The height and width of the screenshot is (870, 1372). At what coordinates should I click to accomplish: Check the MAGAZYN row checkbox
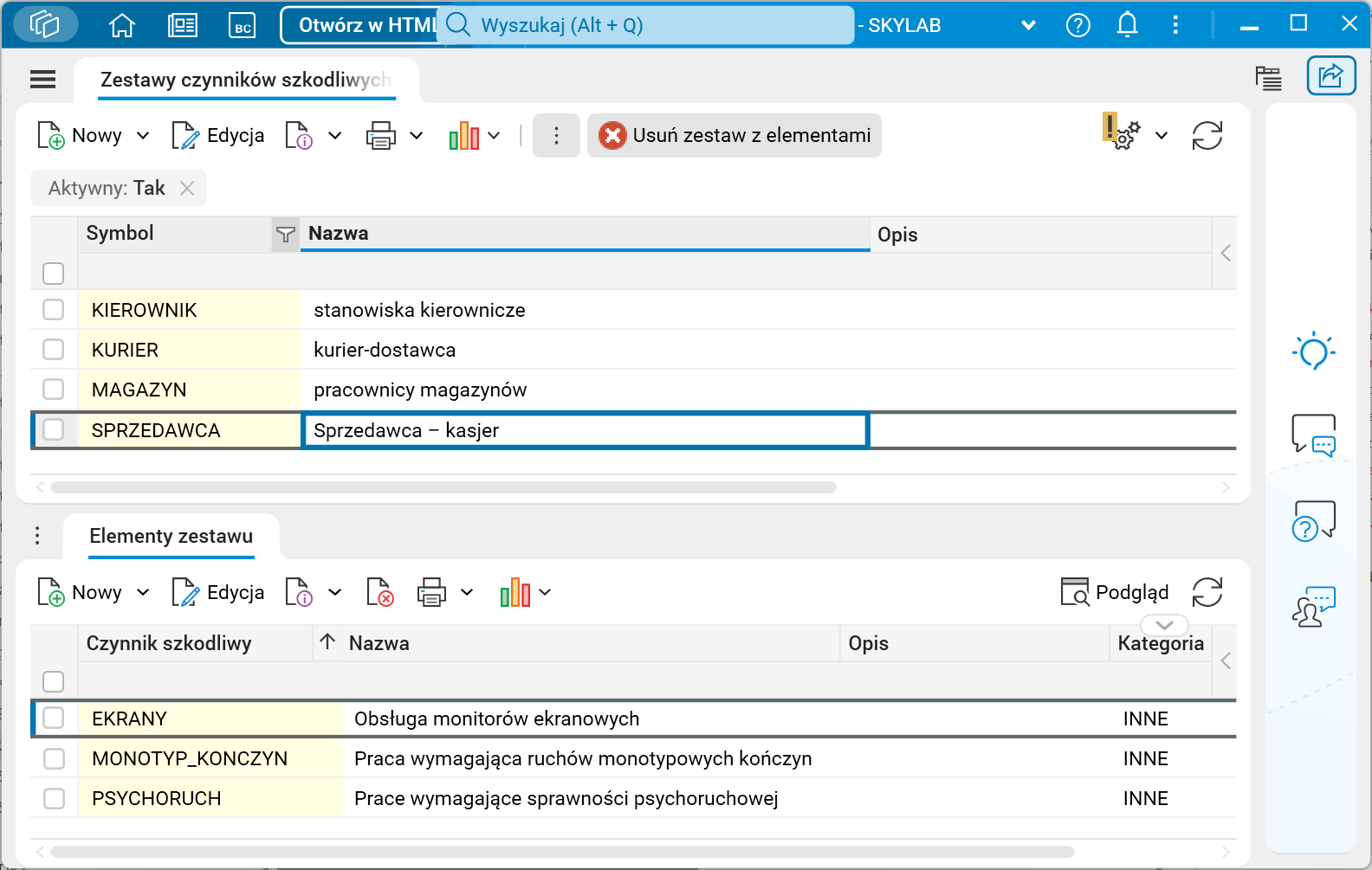[54, 389]
